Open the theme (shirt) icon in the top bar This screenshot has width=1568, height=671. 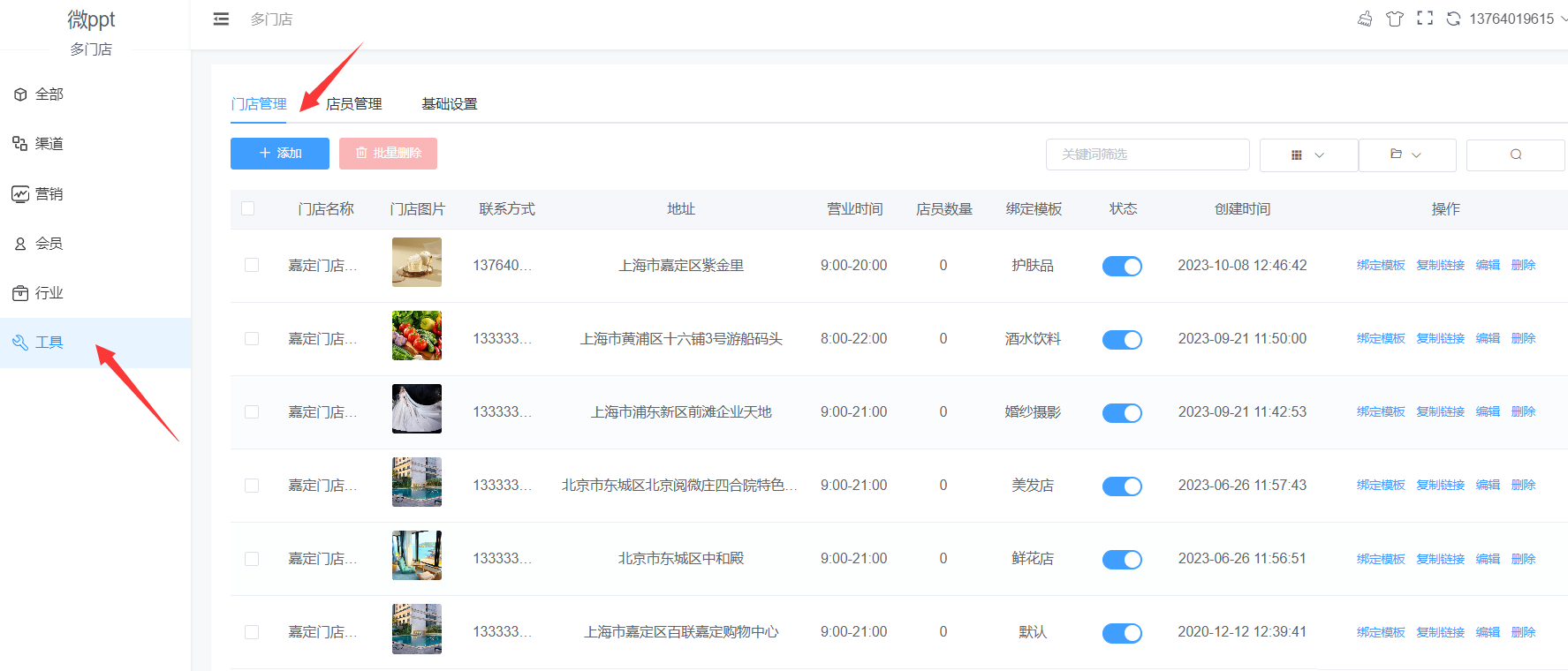click(1395, 19)
